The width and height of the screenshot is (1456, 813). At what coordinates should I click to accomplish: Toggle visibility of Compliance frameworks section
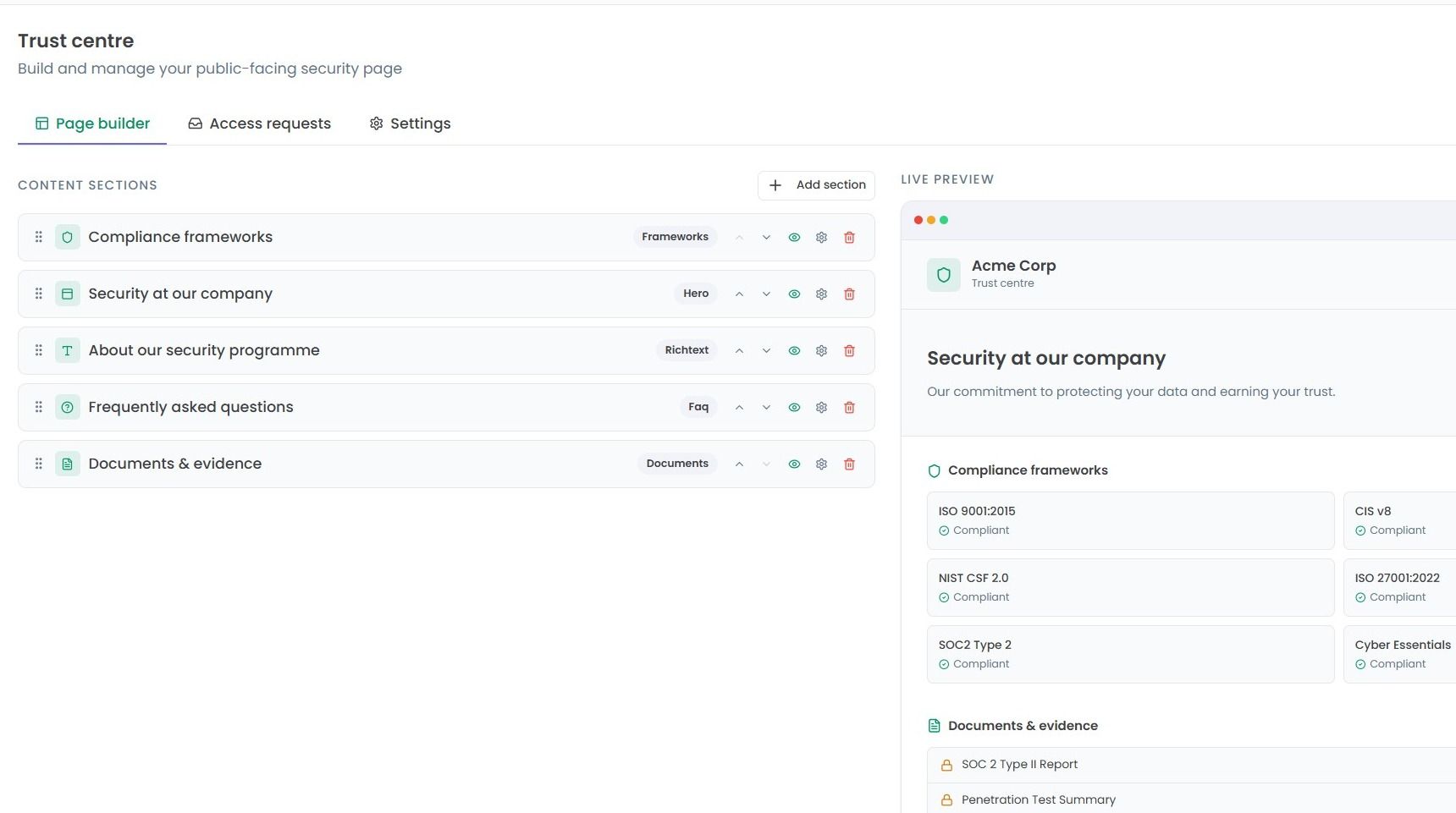click(x=794, y=238)
